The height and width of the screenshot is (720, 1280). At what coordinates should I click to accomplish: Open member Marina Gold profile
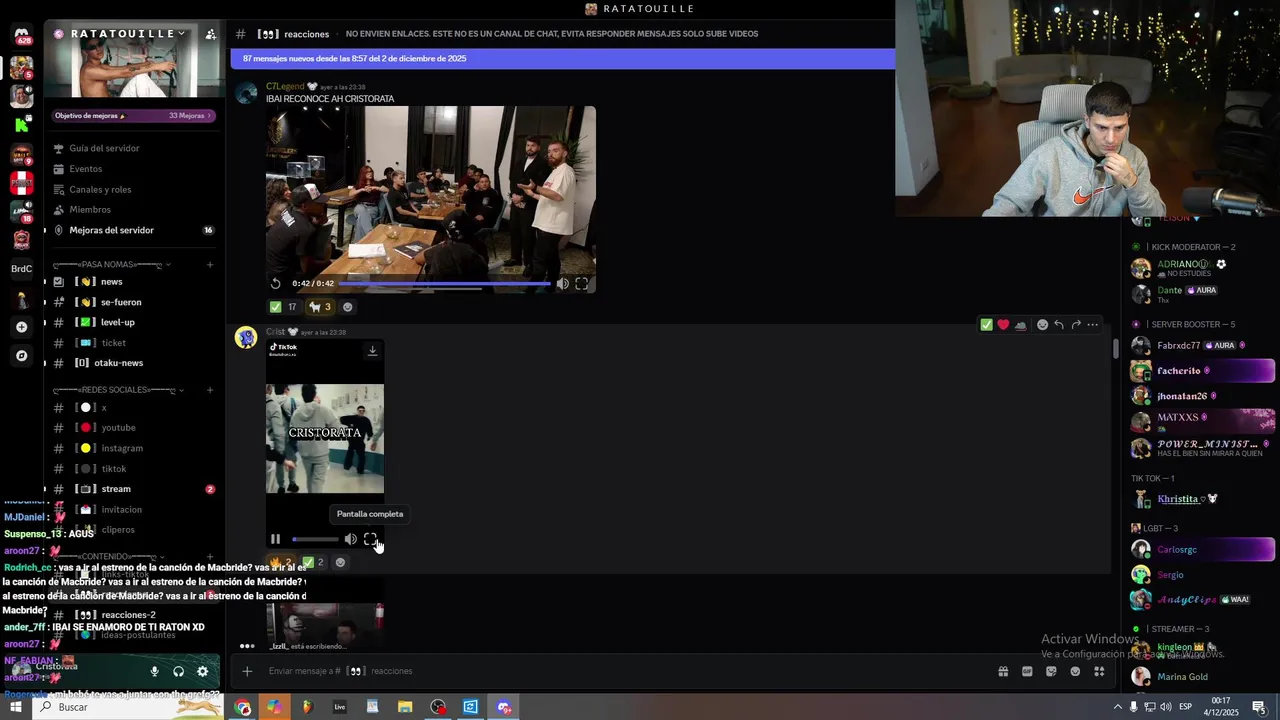coord(1202,677)
